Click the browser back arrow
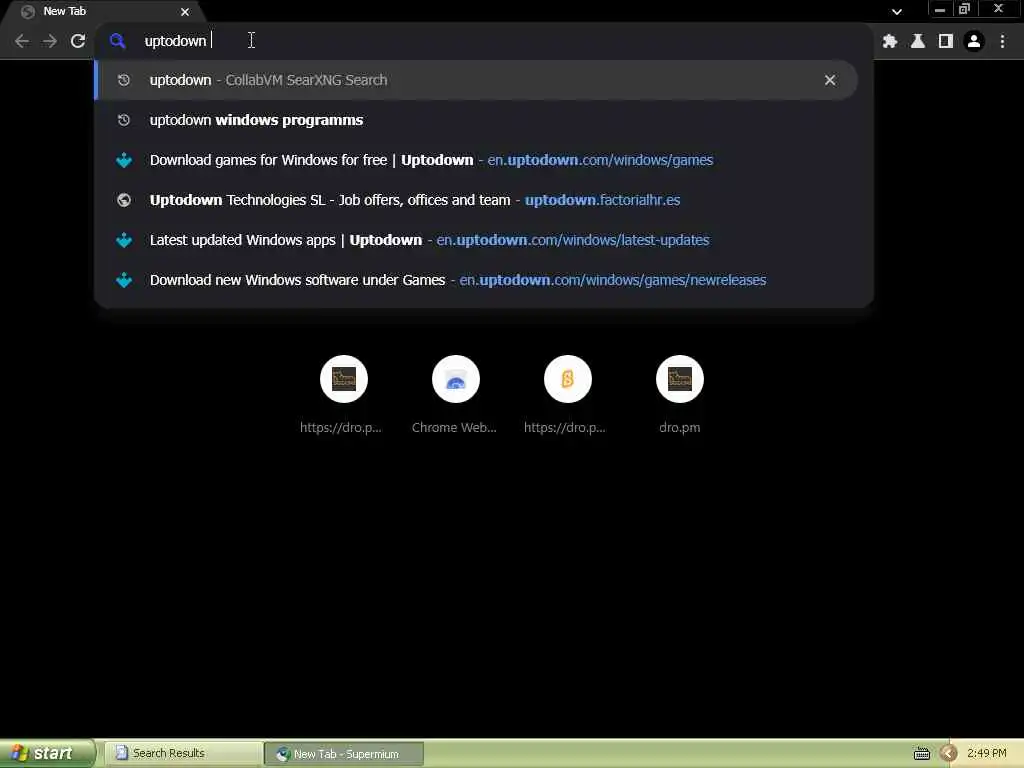The width and height of the screenshot is (1024, 768). [22, 41]
